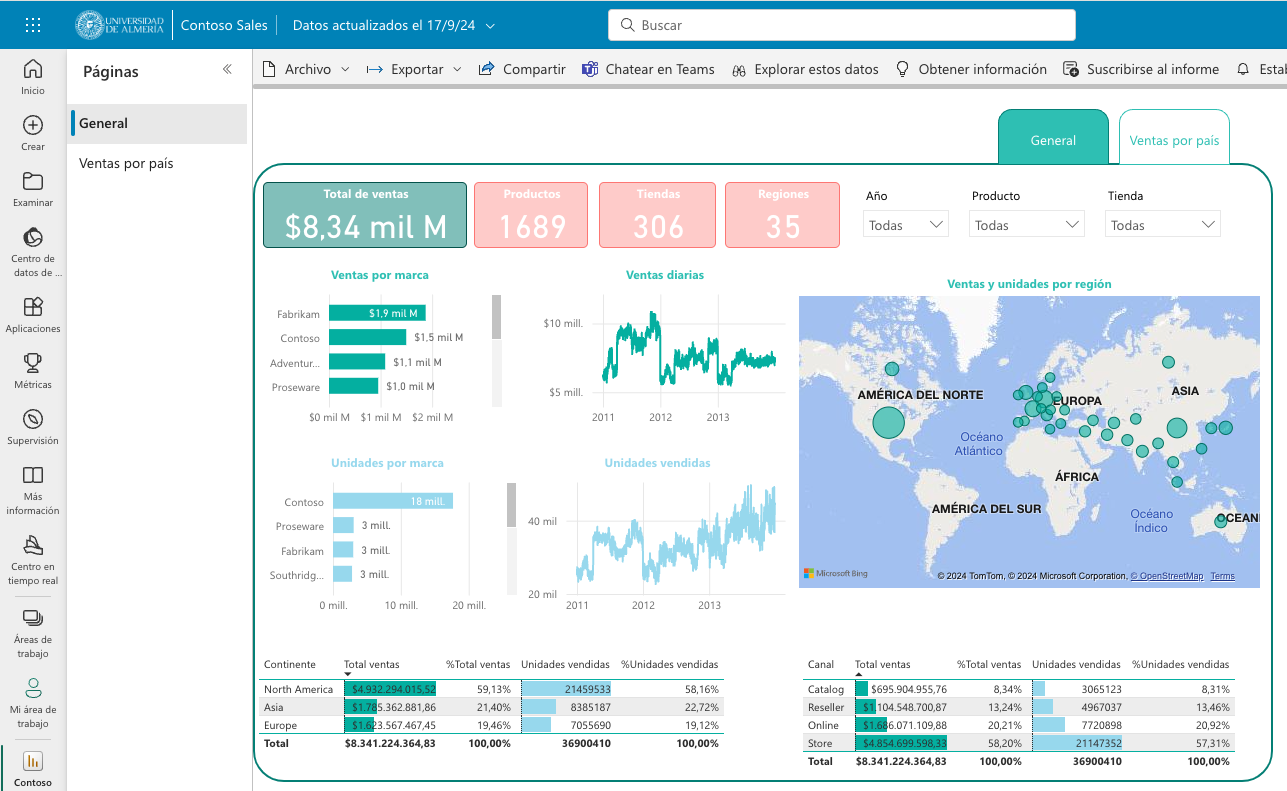Click the Regiones 35 card

[783, 215]
